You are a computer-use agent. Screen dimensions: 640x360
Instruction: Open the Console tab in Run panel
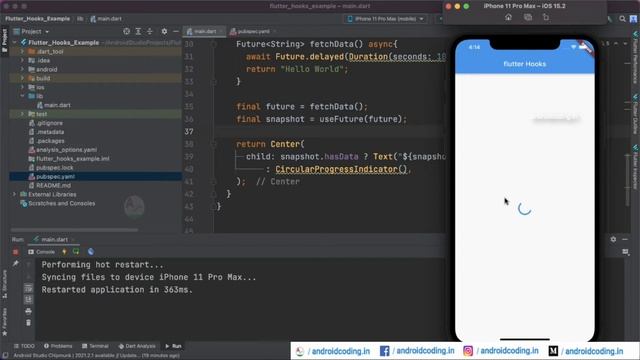[x=41, y=252]
